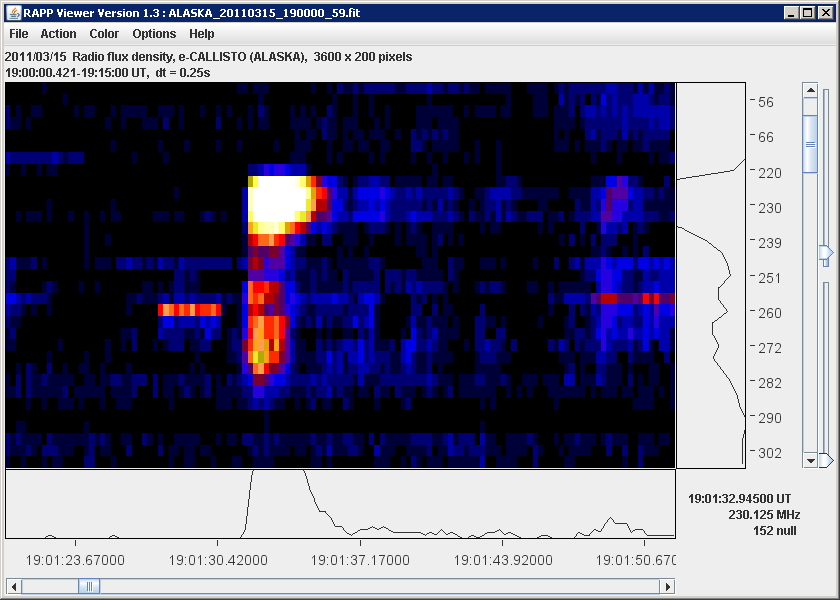Click the 66 frequency axis label

(766, 137)
